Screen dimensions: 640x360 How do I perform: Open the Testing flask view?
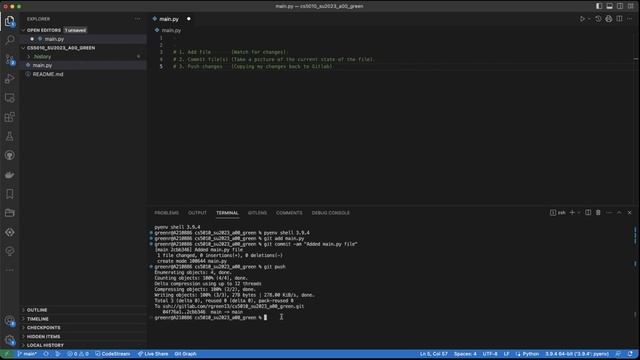[9, 136]
